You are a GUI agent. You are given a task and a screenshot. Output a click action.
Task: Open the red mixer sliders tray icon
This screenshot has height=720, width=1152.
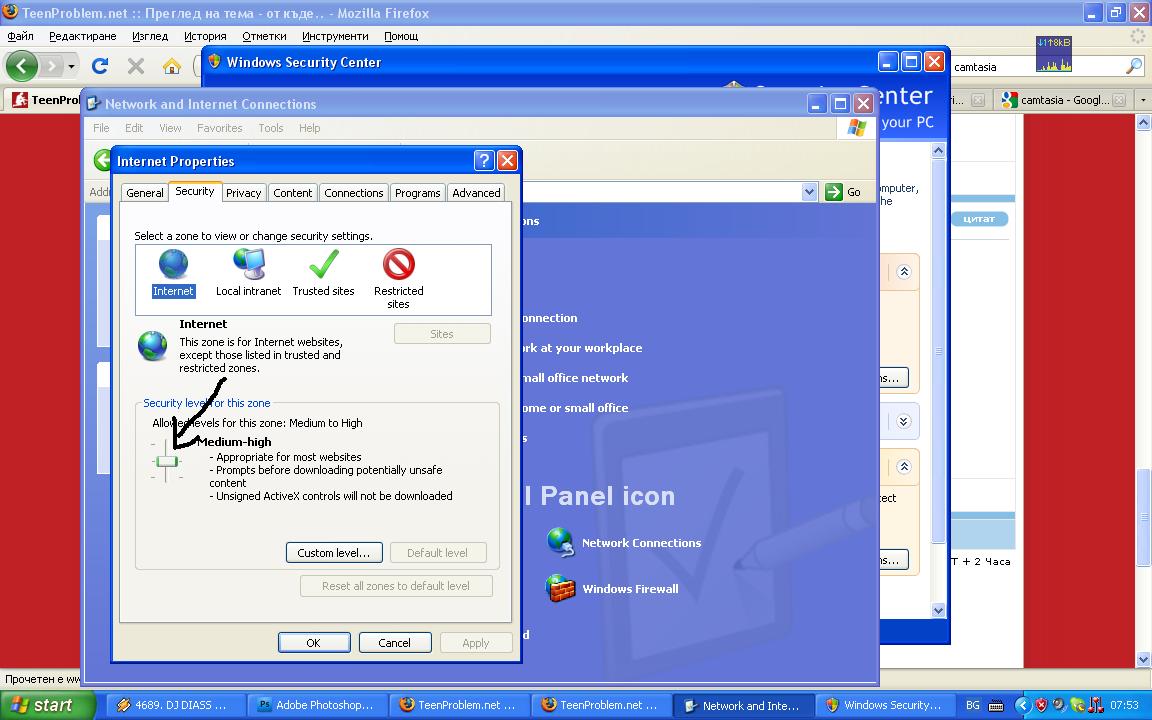1095,705
